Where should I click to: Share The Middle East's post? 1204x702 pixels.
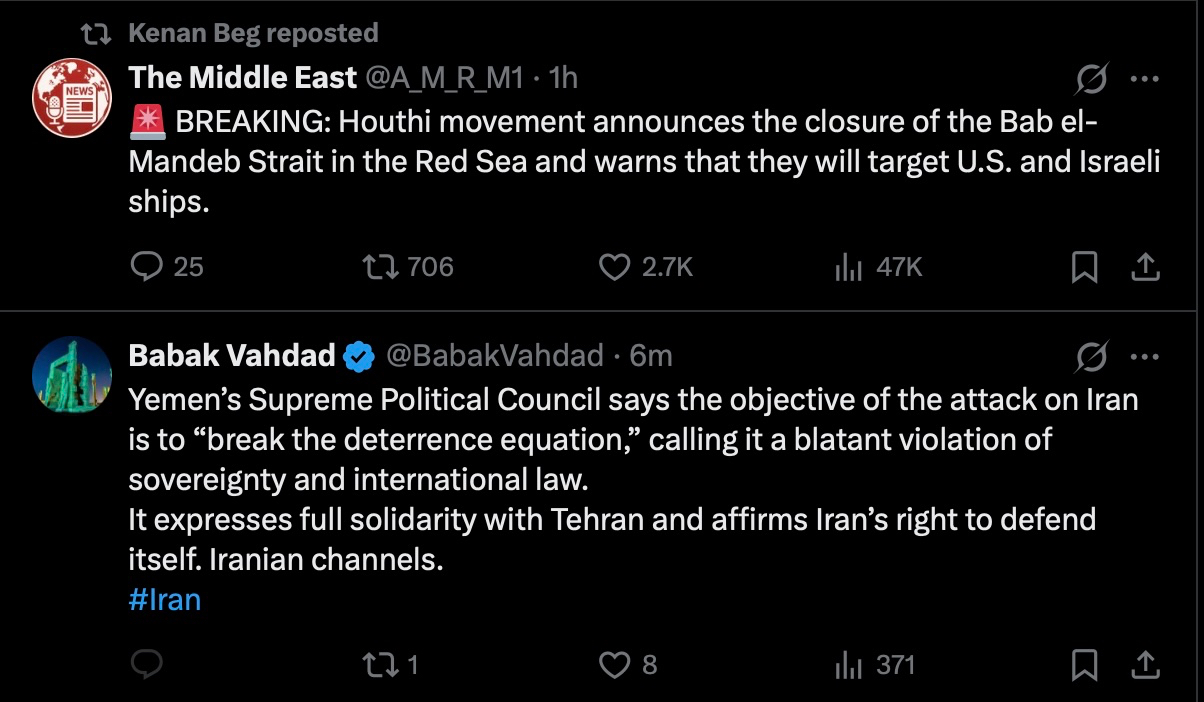click(1145, 267)
